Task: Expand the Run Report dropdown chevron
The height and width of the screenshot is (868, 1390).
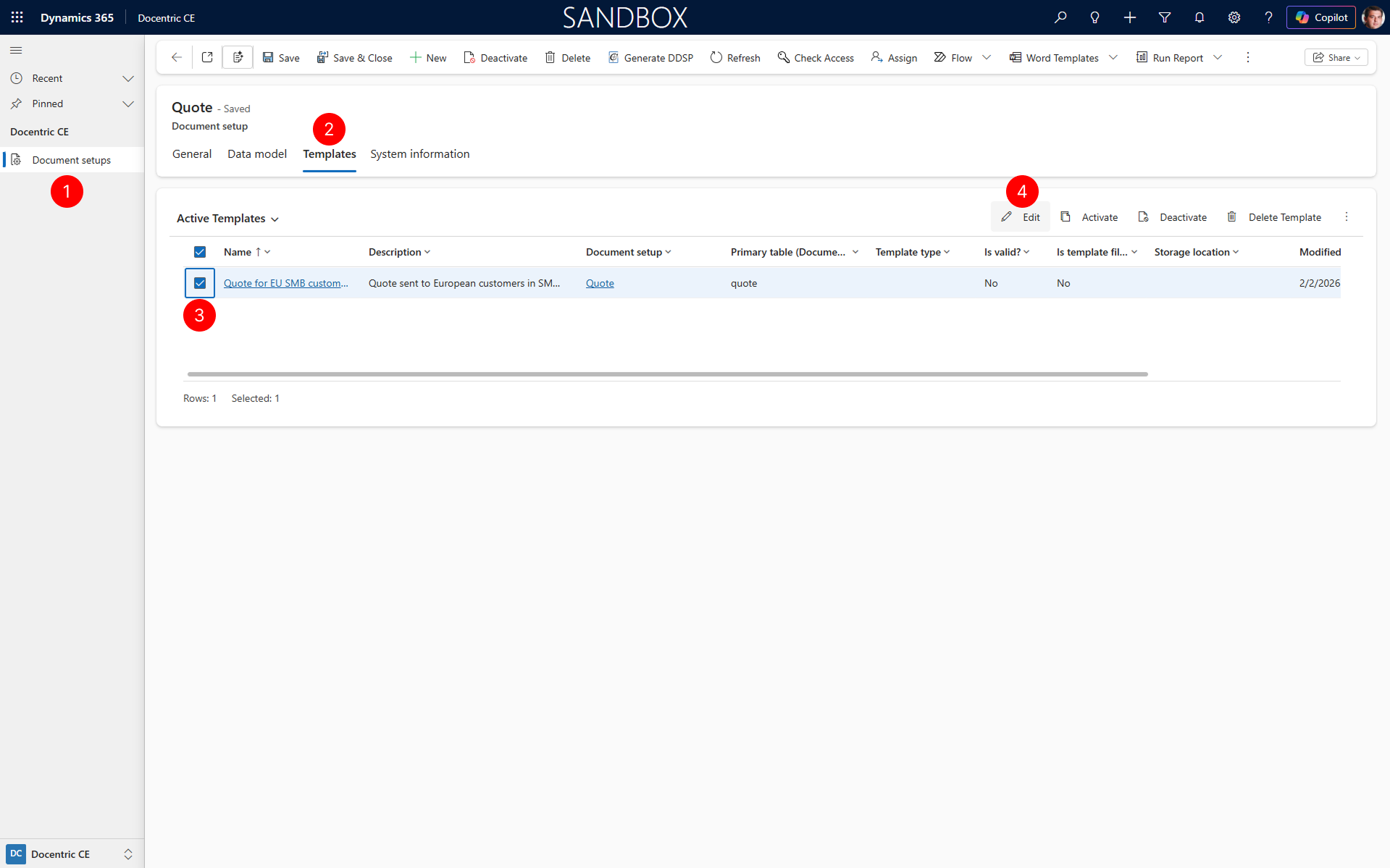Action: (1218, 58)
